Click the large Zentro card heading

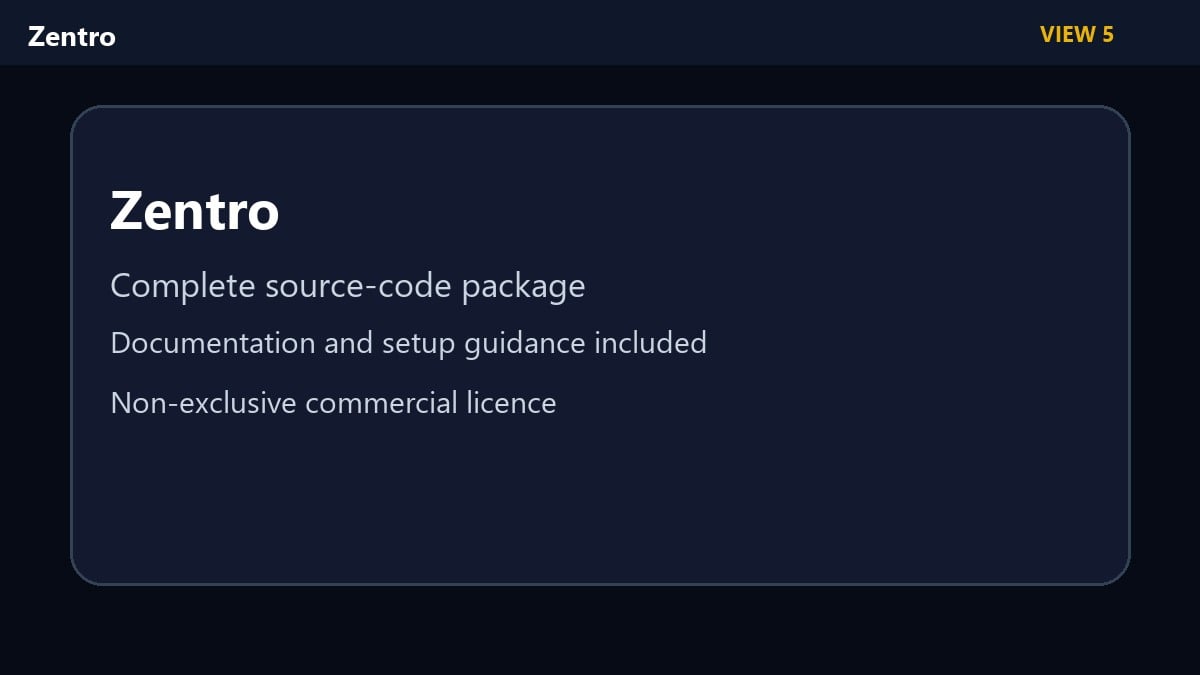pos(195,211)
